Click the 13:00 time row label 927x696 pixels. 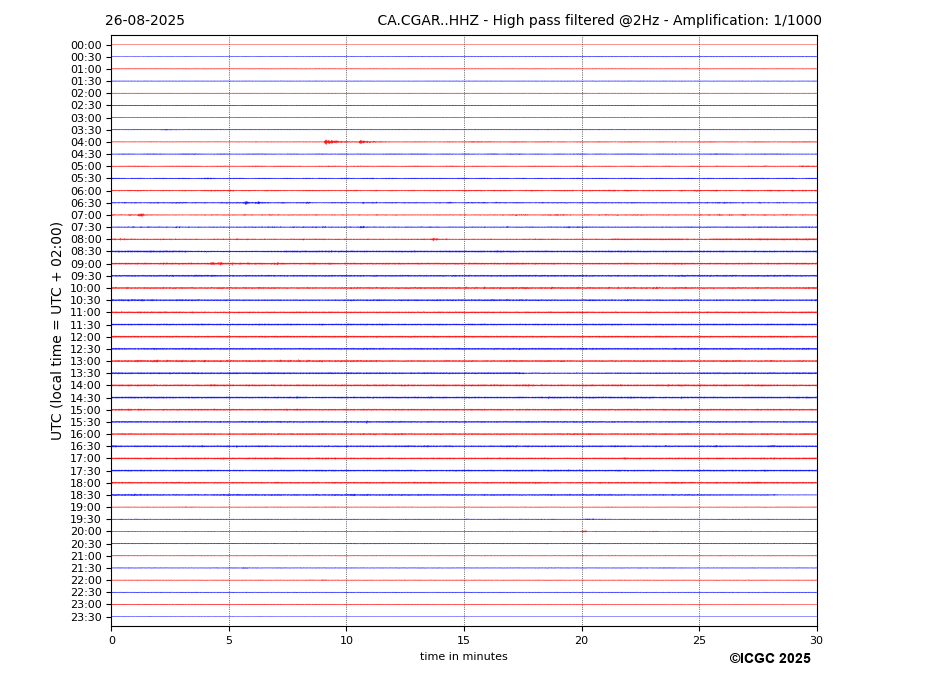86,361
